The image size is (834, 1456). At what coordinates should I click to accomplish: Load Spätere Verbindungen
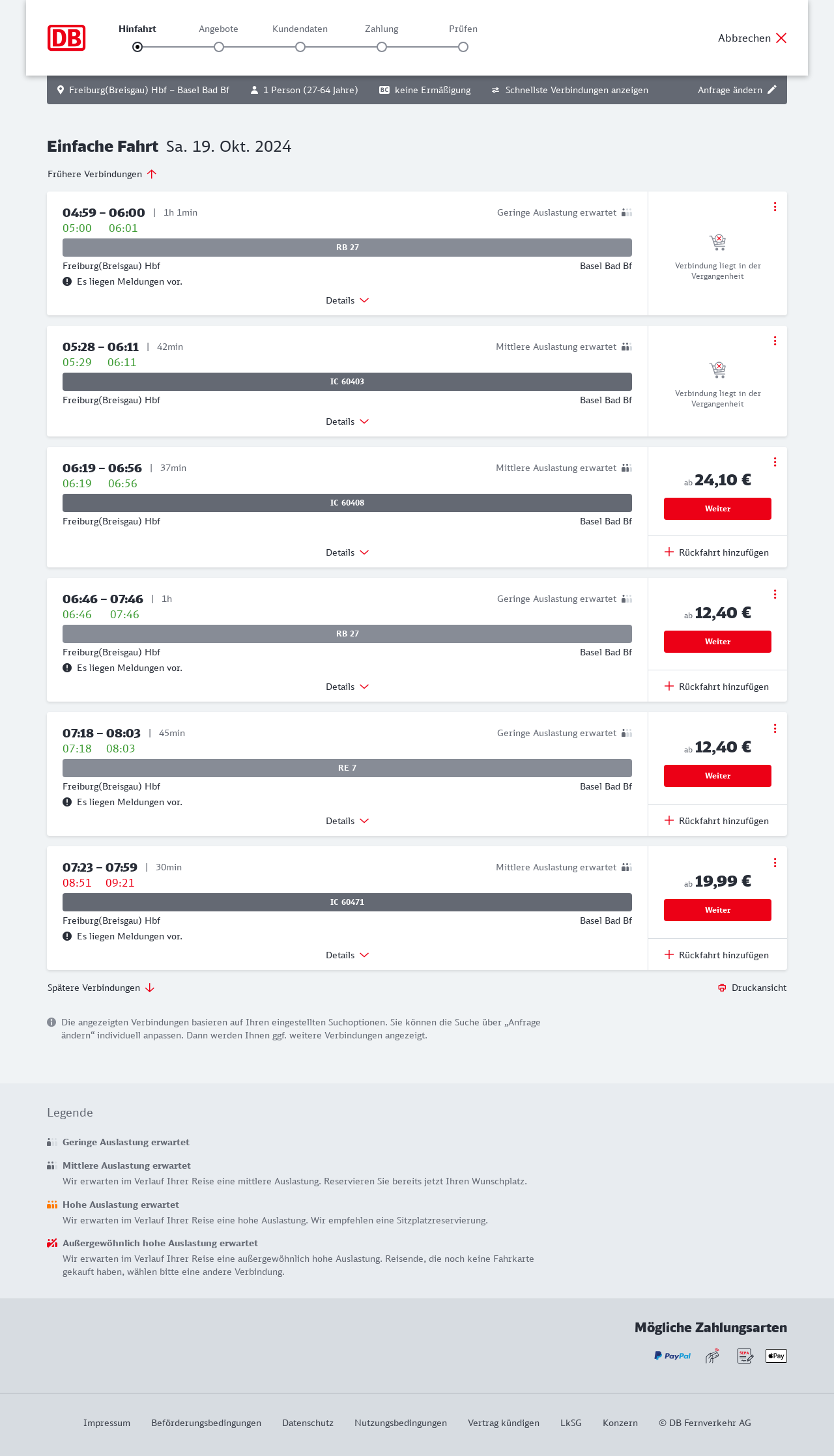pos(101,988)
